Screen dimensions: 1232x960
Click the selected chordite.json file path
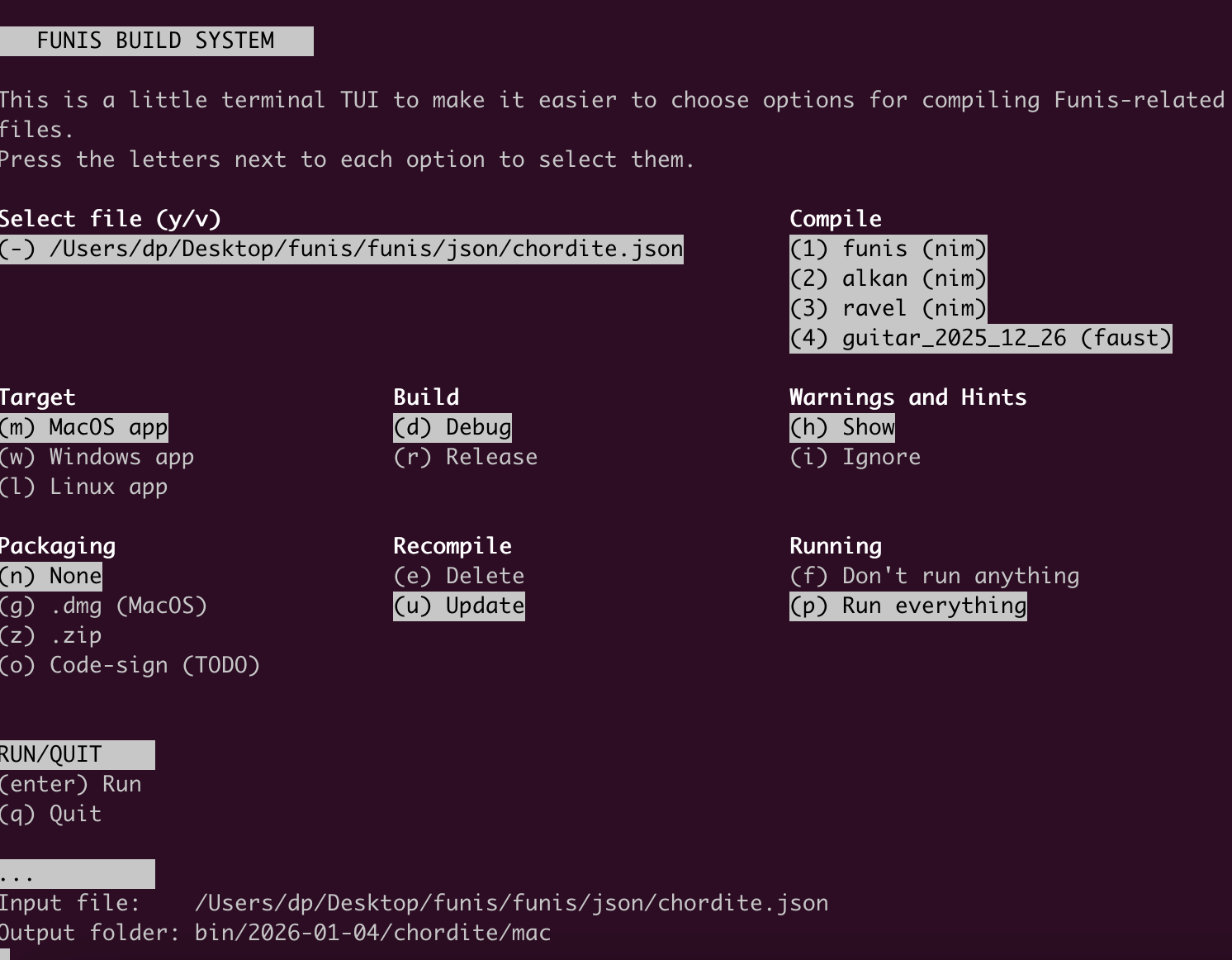[x=342, y=249]
